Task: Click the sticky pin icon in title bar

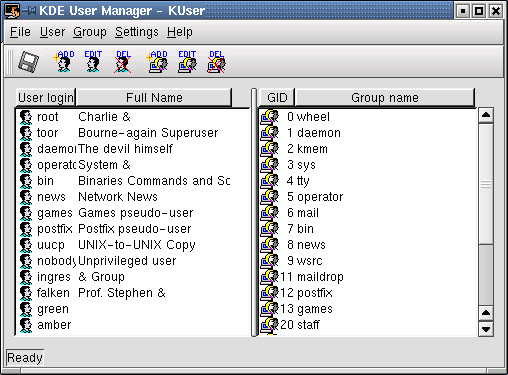Action: point(29,11)
